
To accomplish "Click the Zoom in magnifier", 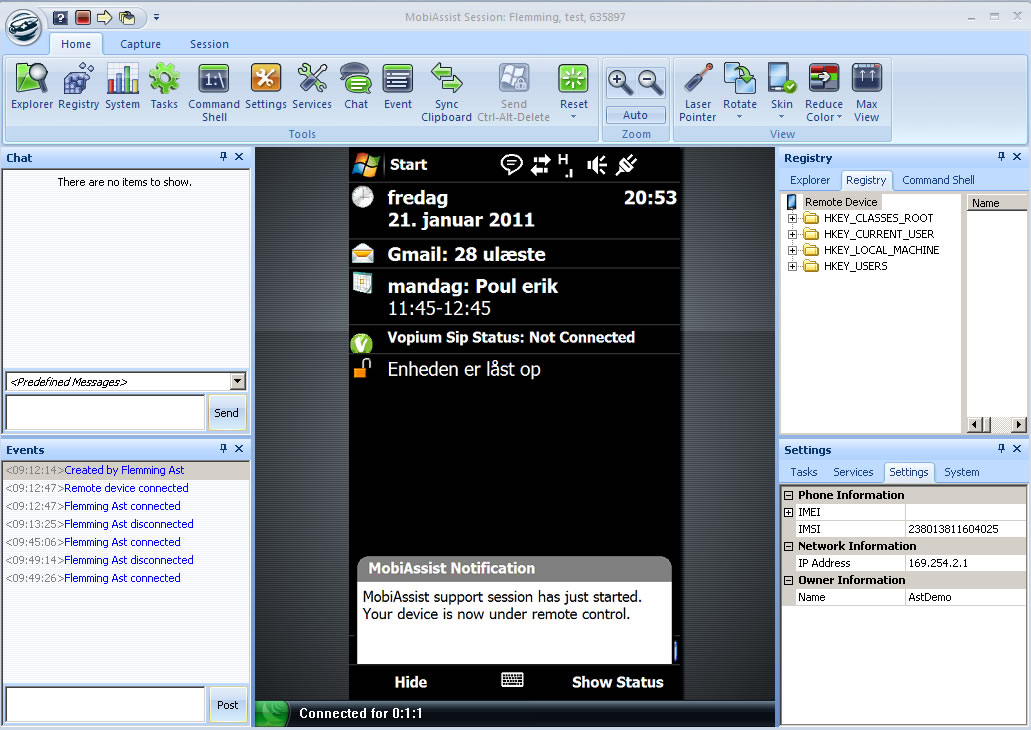I will tap(621, 82).
